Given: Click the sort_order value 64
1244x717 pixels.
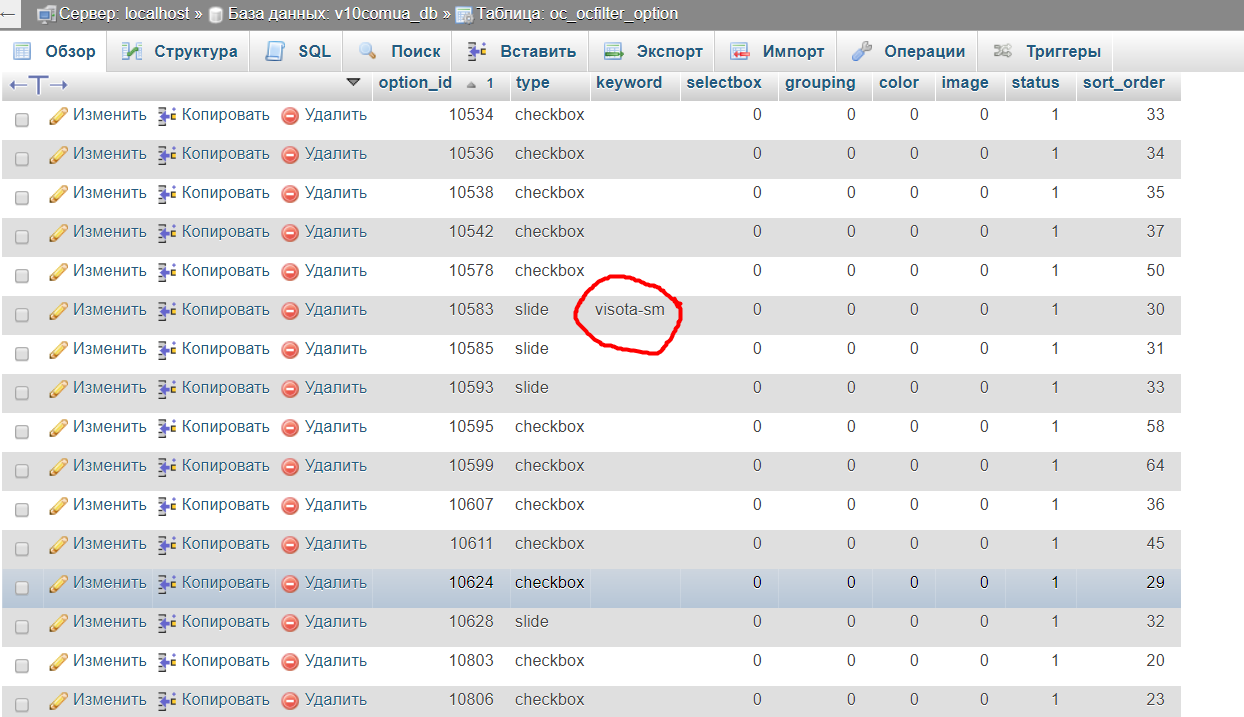Looking at the screenshot, I should coord(1156,466).
